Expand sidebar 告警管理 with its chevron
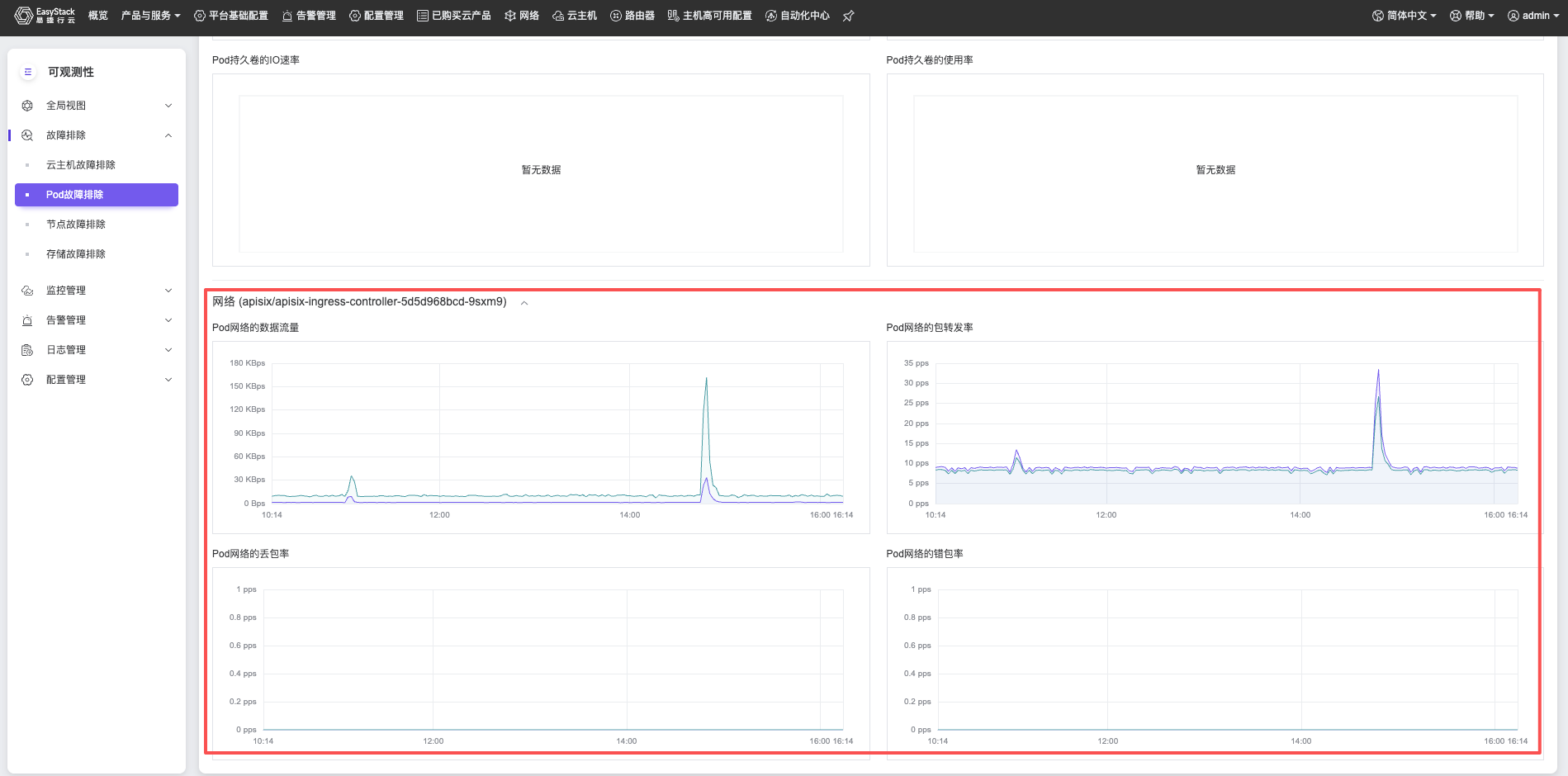Viewport: 1568px width, 776px height. coord(168,320)
